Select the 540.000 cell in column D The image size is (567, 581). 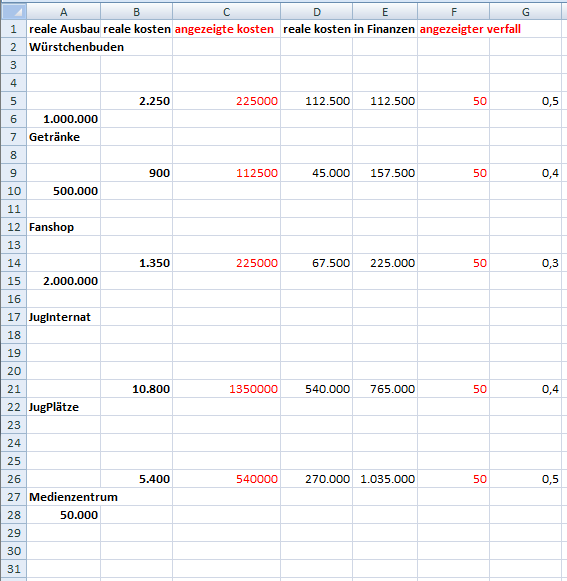pyautogui.click(x=316, y=389)
